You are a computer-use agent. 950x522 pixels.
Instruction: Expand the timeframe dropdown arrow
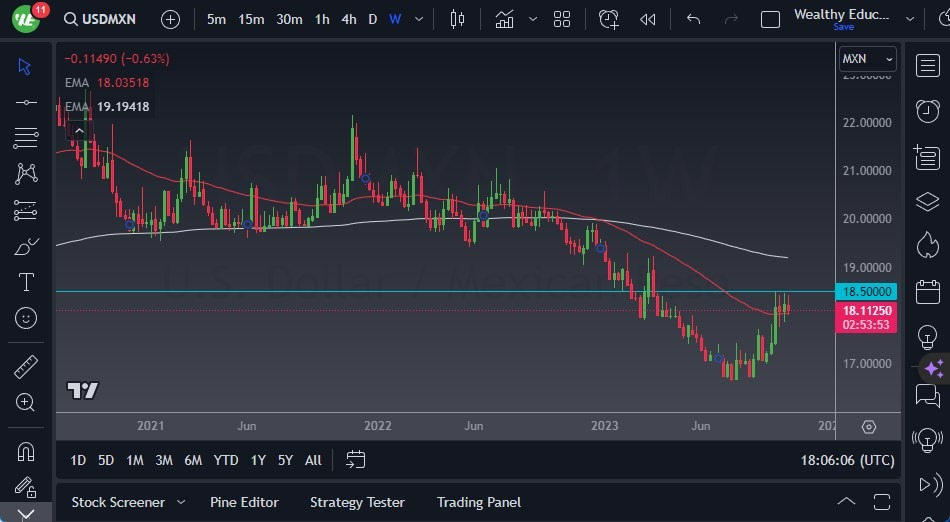pyautogui.click(x=419, y=19)
